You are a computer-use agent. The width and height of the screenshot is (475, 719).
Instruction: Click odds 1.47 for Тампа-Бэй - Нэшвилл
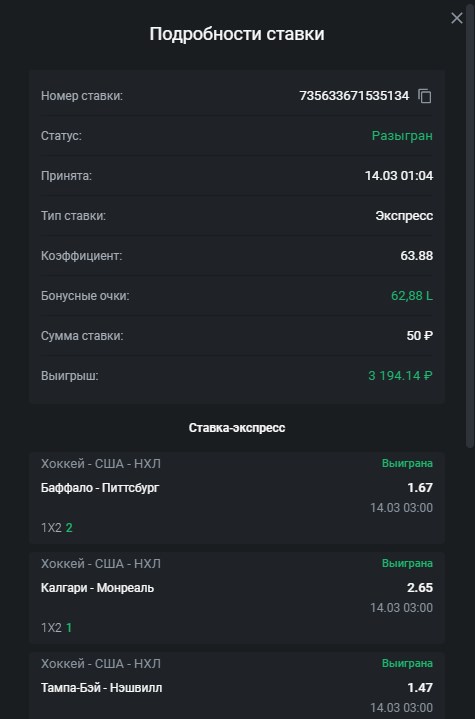[x=420, y=687]
